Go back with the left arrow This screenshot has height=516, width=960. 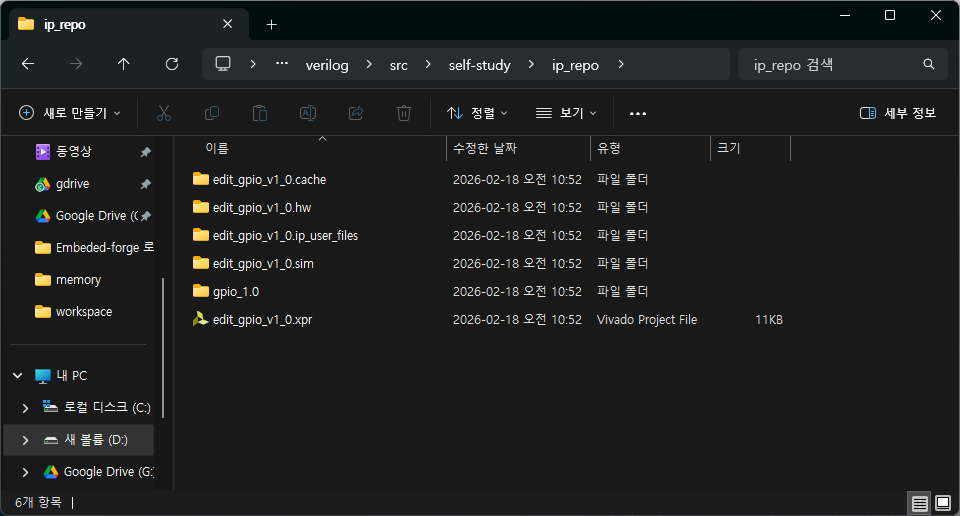pyautogui.click(x=28, y=64)
